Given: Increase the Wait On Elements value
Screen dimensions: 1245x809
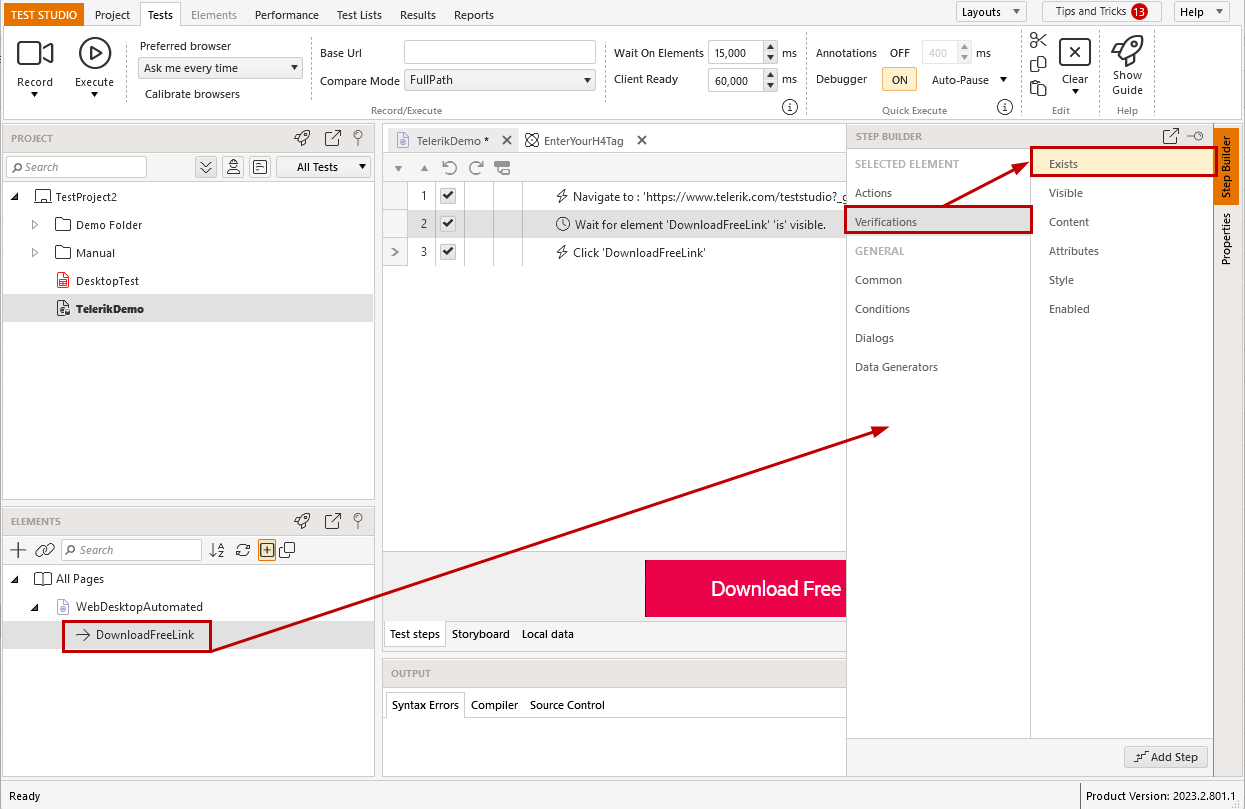Looking at the screenshot, I should [x=770, y=47].
